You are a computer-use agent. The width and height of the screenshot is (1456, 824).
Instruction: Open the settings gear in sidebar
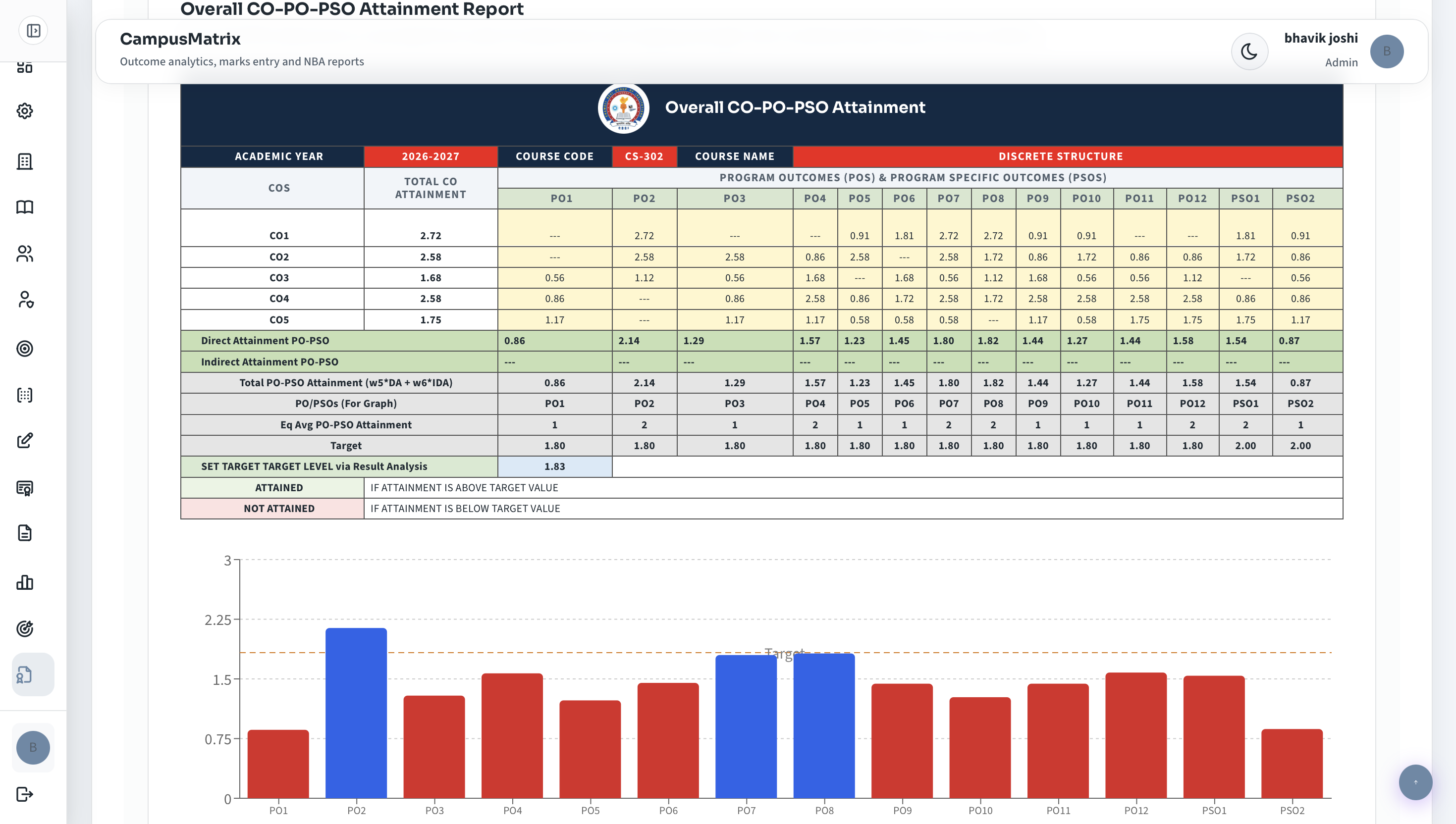[x=25, y=111]
